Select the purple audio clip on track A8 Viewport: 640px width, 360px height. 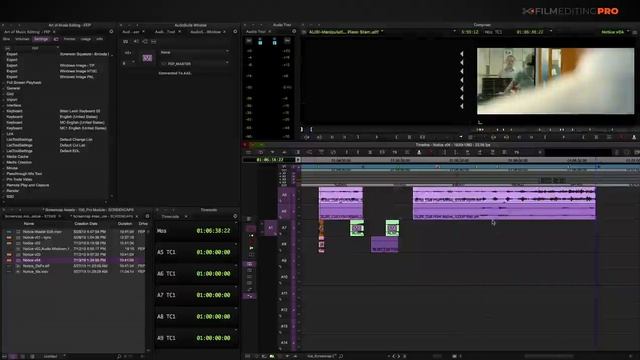384,244
